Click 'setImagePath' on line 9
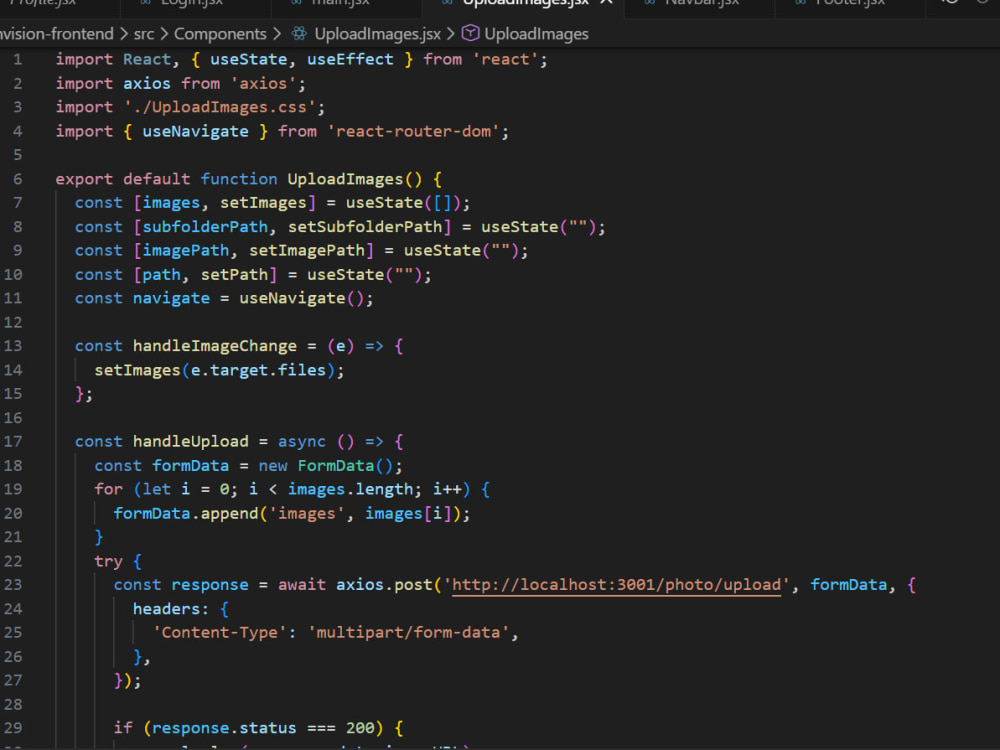 307,251
